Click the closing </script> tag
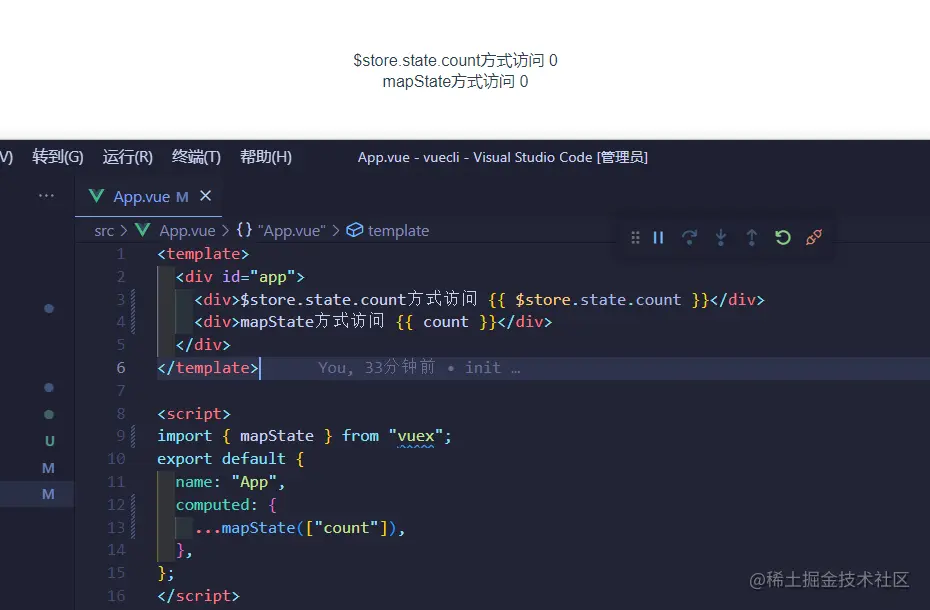The width and height of the screenshot is (930, 610). pos(198,596)
